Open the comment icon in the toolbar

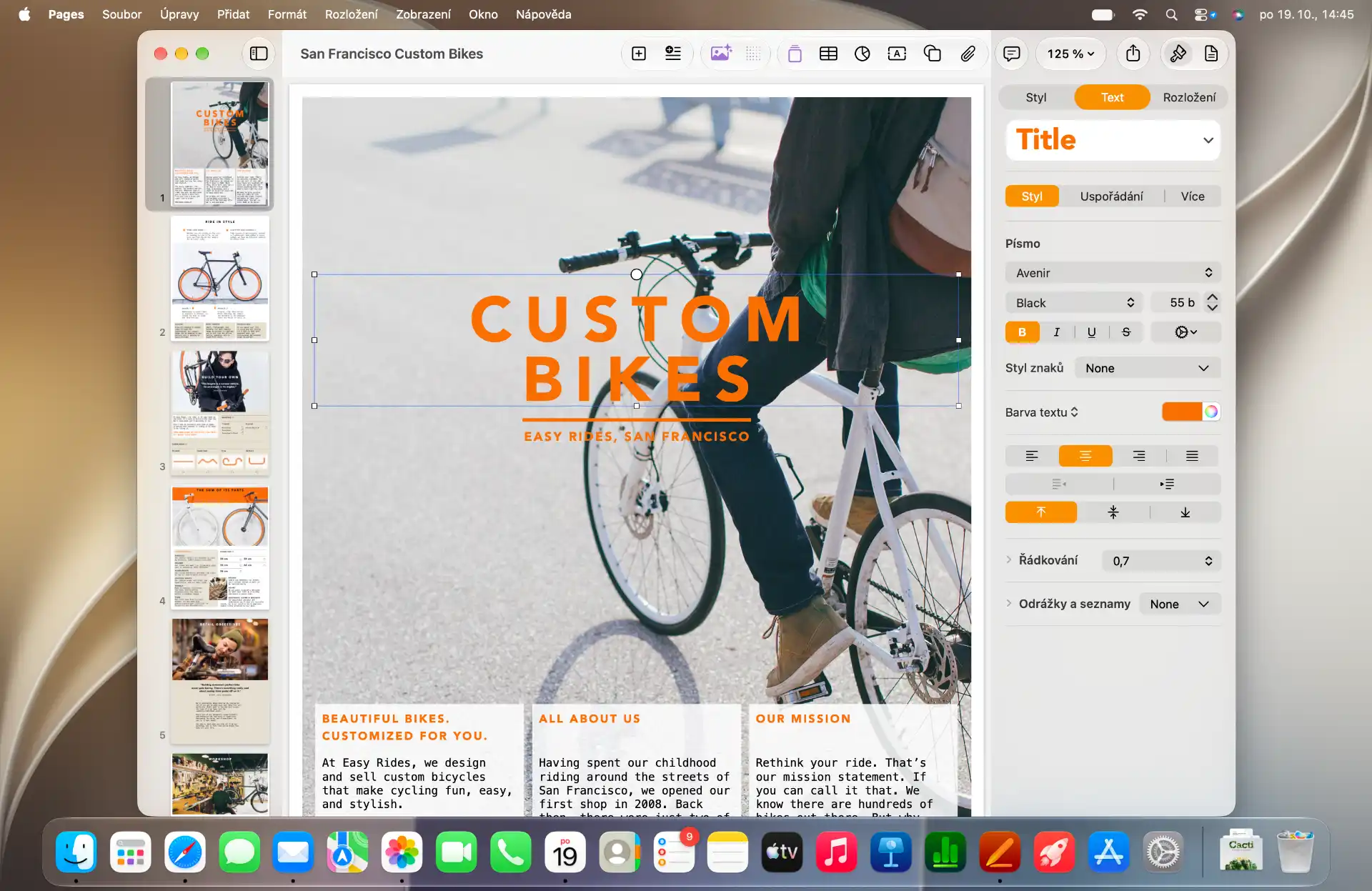pyautogui.click(x=1011, y=54)
